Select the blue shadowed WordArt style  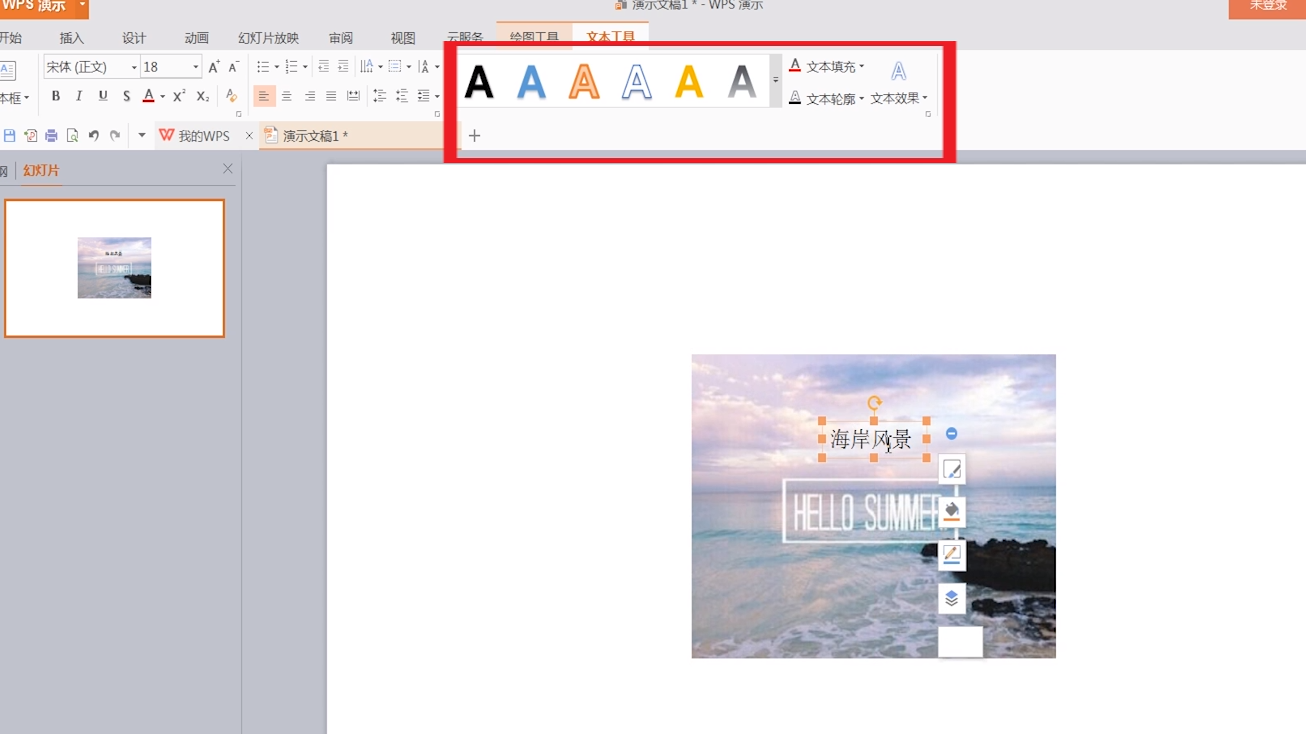(x=532, y=81)
